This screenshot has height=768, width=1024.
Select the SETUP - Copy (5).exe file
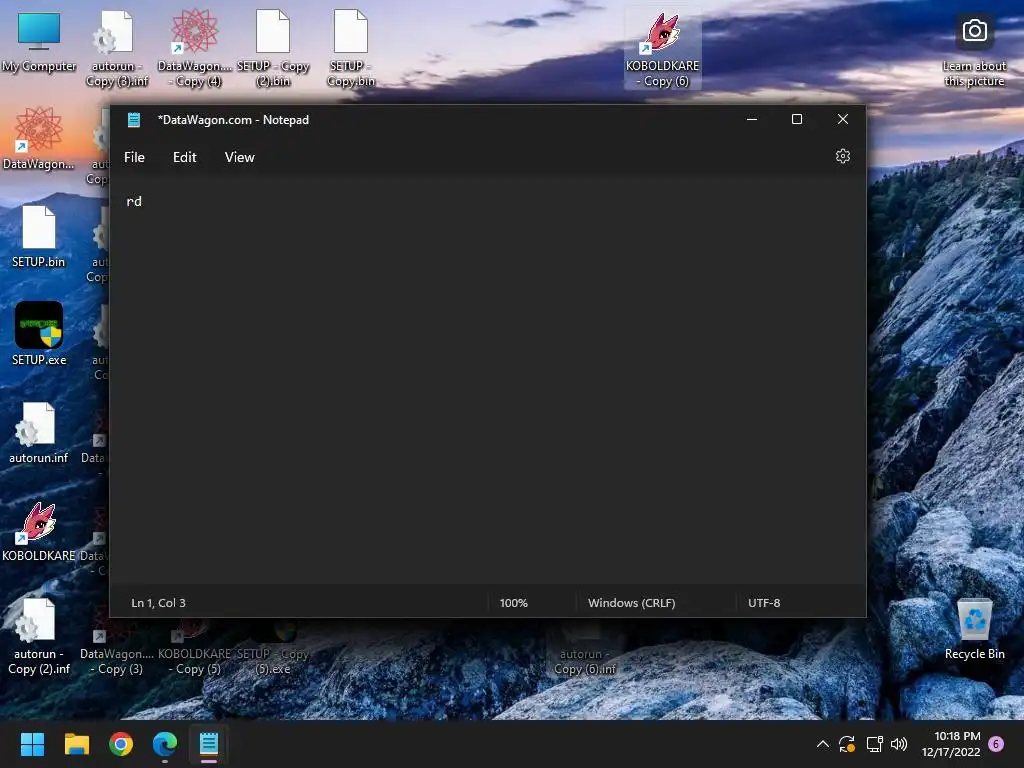[x=273, y=649]
